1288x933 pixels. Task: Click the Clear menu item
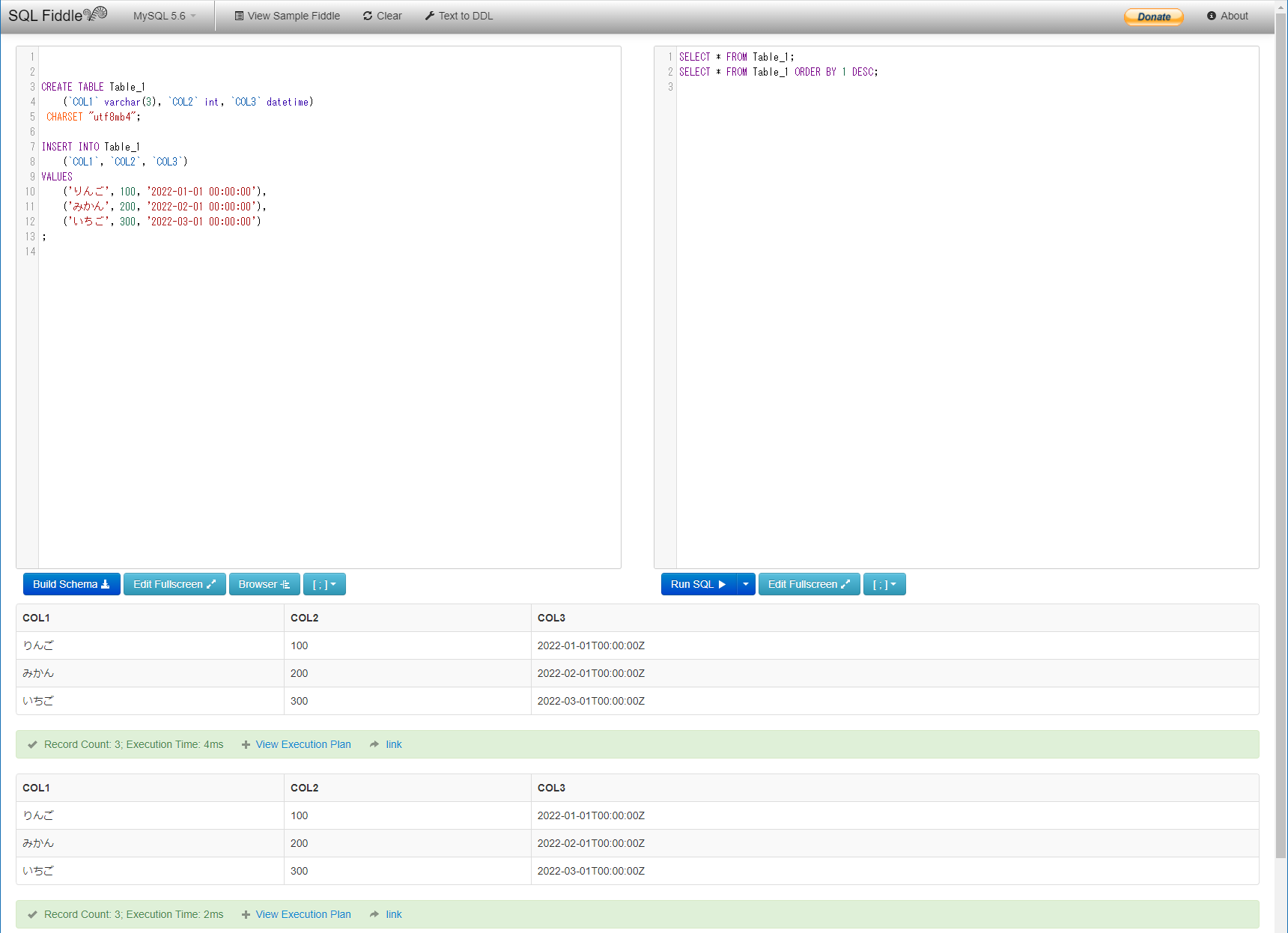pos(382,16)
